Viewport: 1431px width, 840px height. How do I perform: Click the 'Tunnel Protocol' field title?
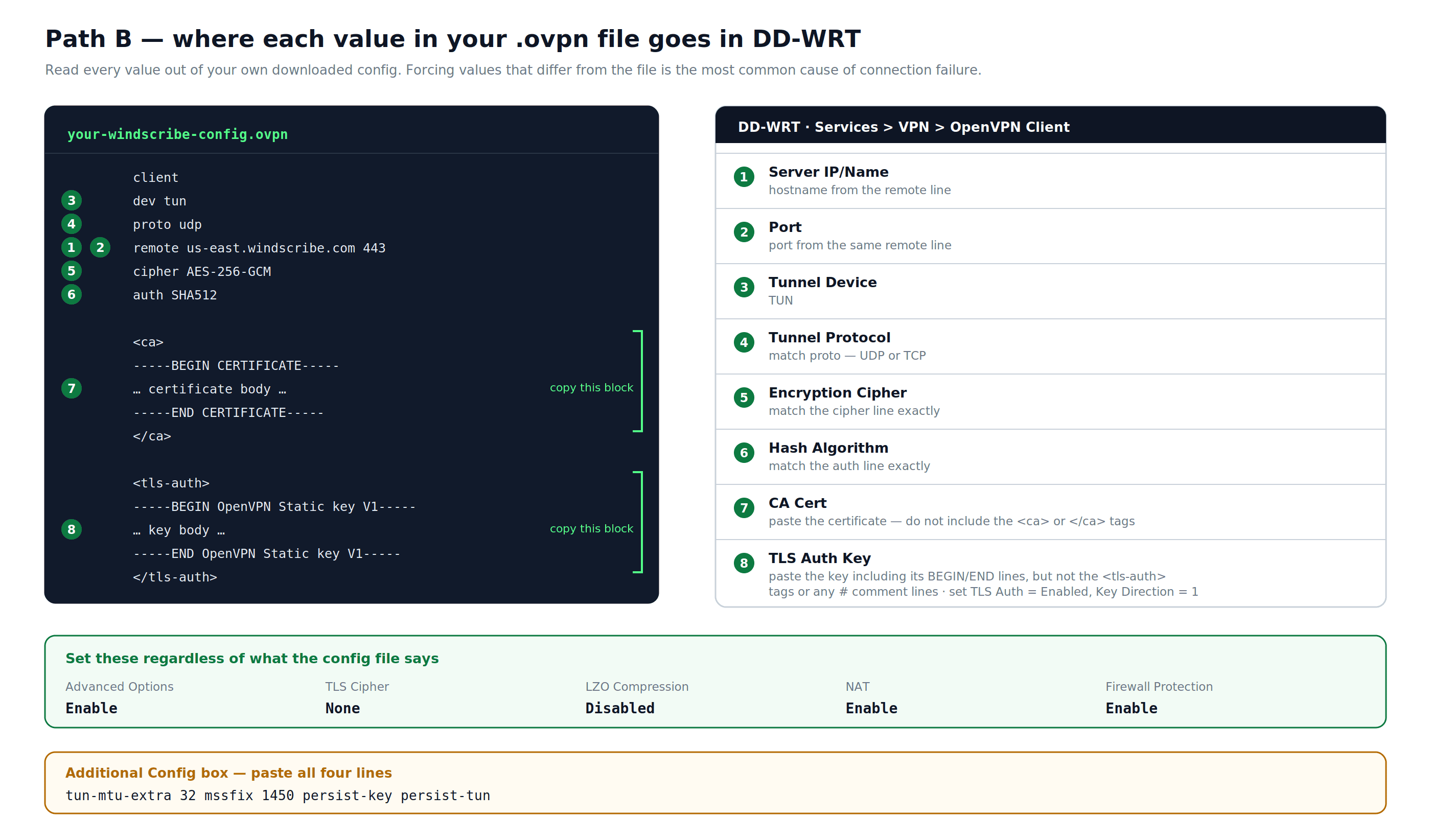click(x=829, y=338)
